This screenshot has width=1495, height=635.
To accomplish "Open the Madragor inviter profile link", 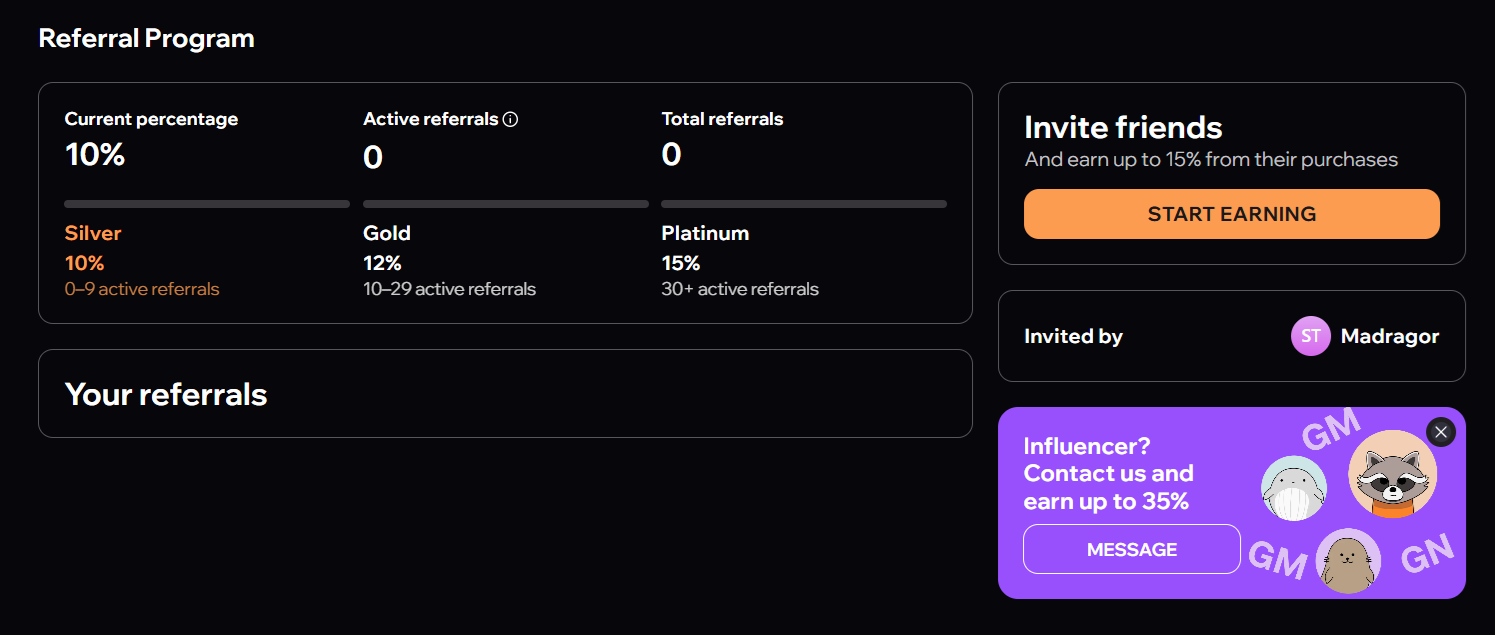I will [x=1389, y=337].
